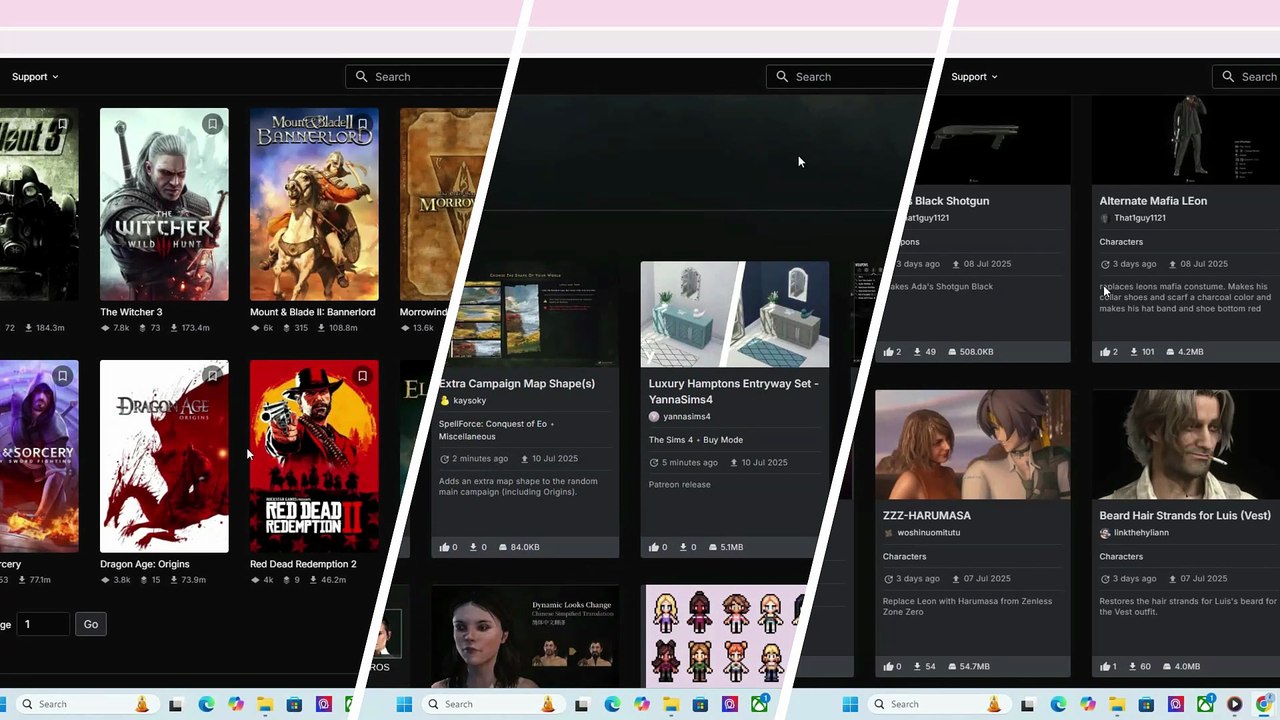The height and width of the screenshot is (720, 1280).
Task: Open the Luxury Hamptons Entryway preview image
Action: 735,314
